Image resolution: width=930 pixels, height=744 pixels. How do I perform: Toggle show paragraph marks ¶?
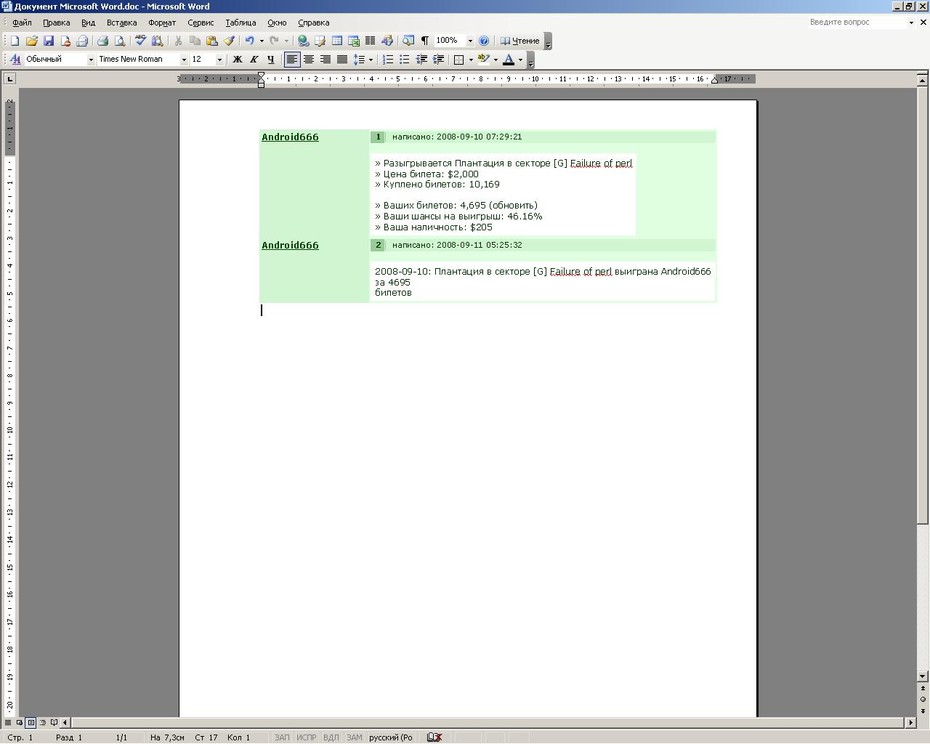[425, 41]
